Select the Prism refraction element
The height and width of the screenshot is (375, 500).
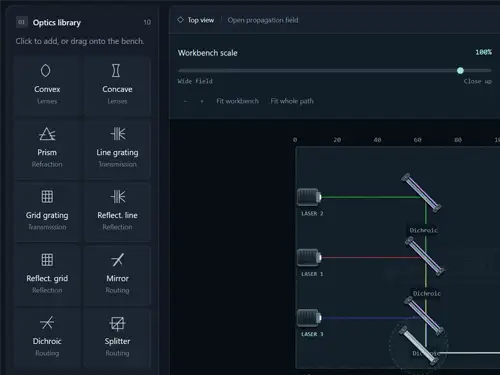point(47,149)
